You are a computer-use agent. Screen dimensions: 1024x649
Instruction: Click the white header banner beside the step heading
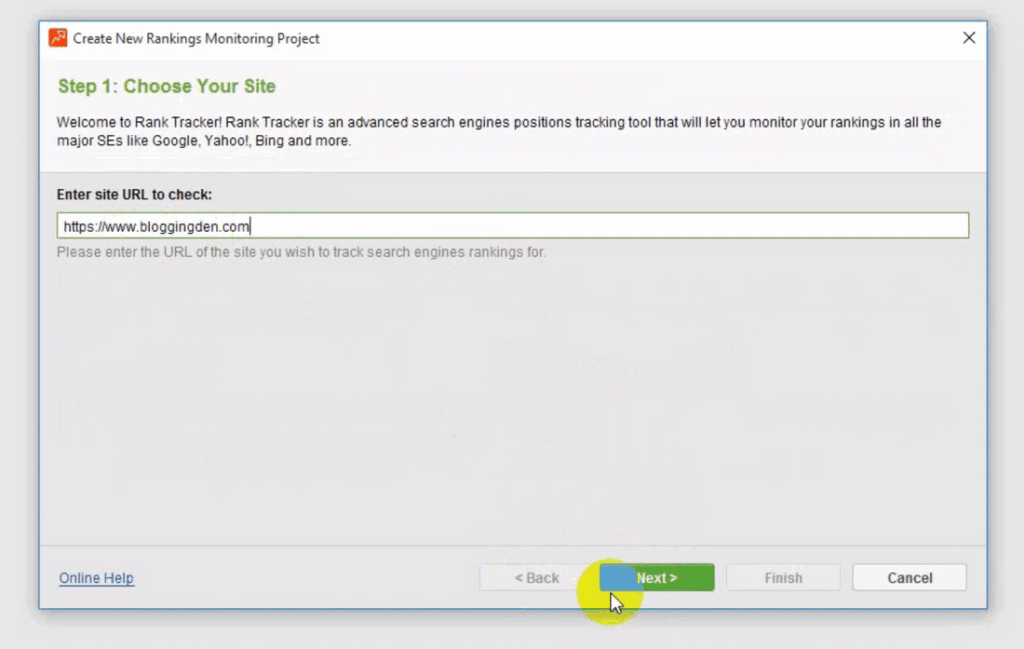650,87
